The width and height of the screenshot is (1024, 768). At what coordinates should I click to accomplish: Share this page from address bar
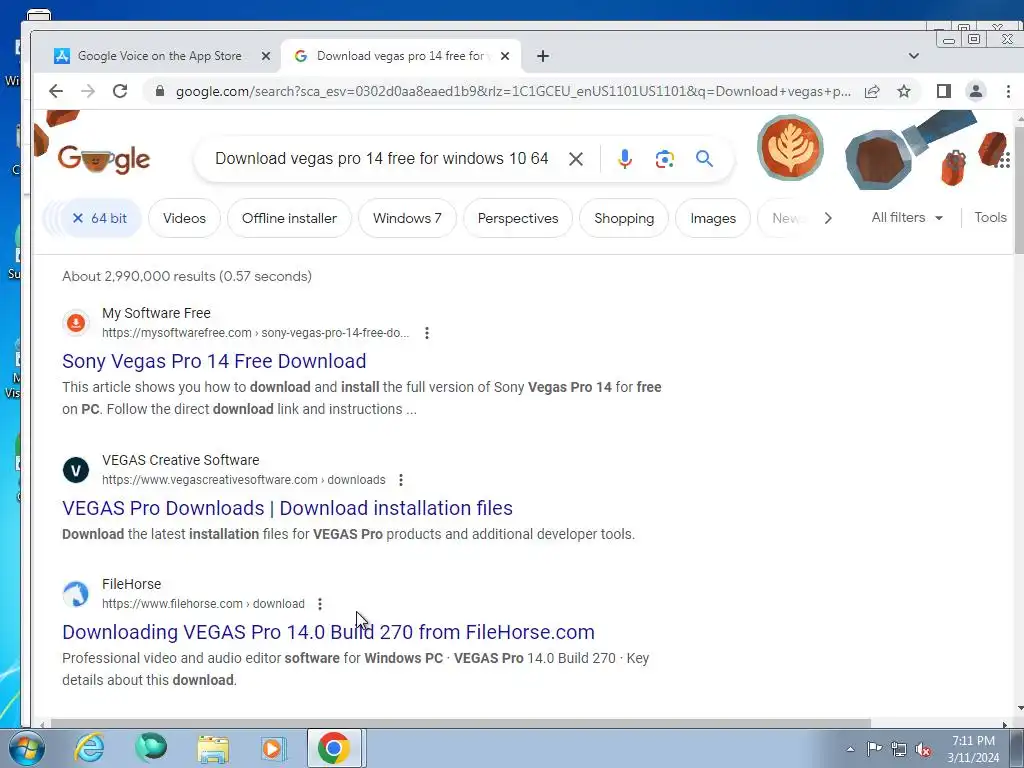[x=872, y=91]
